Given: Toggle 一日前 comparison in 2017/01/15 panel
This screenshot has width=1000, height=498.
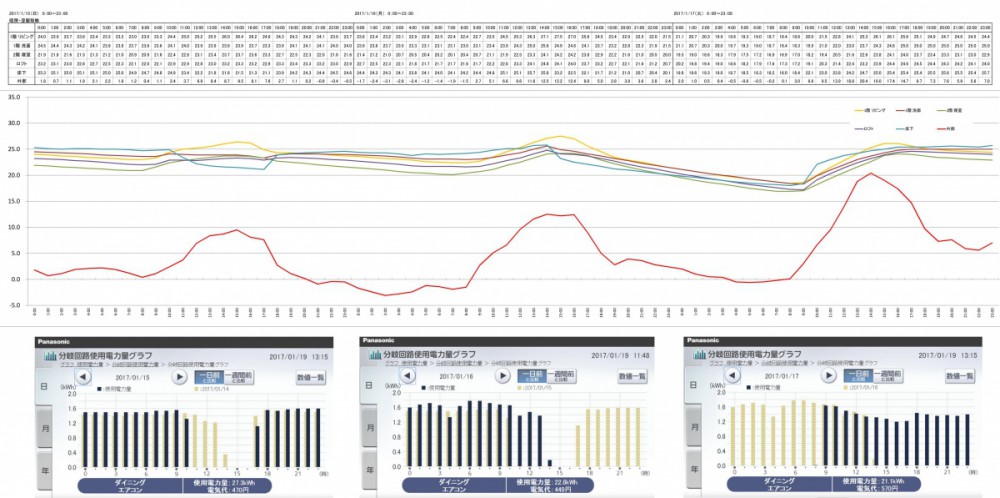Looking at the screenshot, I should pos(210,377).
